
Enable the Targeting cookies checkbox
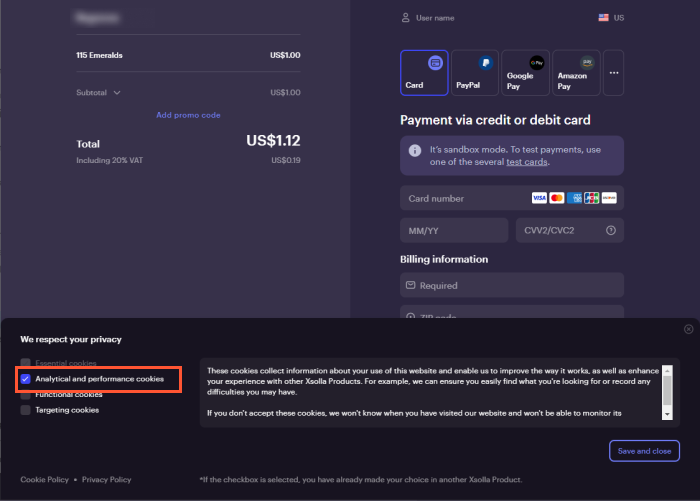pyautogui.click(x=26, y=409)
